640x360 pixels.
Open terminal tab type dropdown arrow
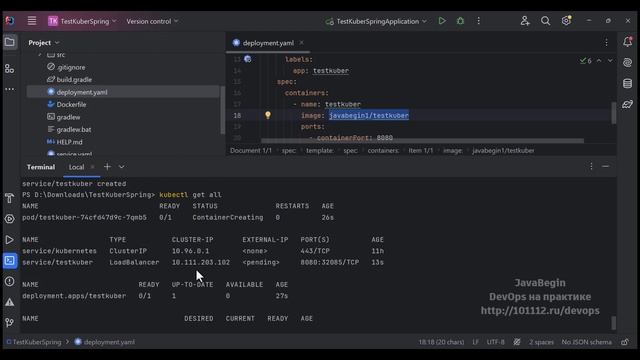(x=121, y=167)
